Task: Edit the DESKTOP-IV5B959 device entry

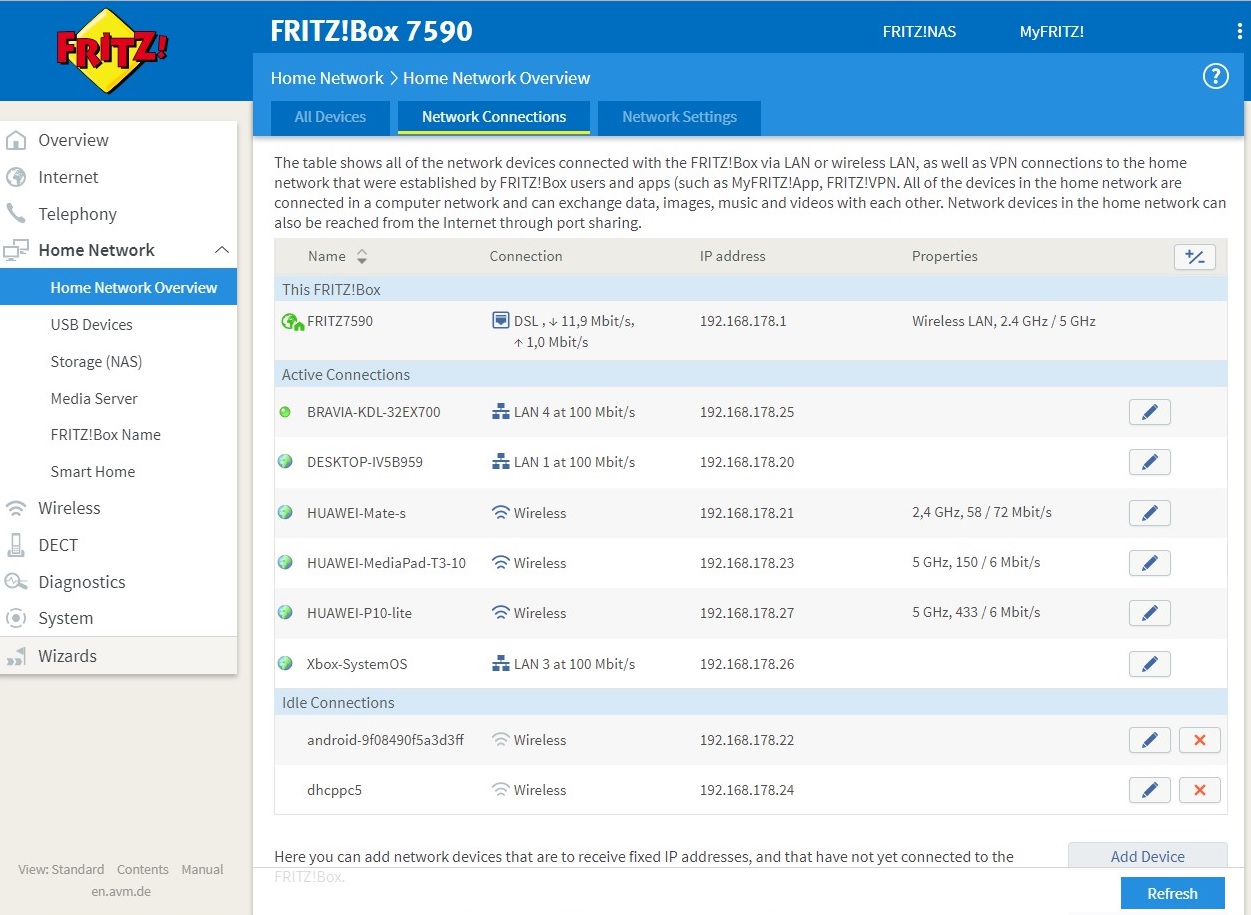Action: click(x=1150, y=462)
